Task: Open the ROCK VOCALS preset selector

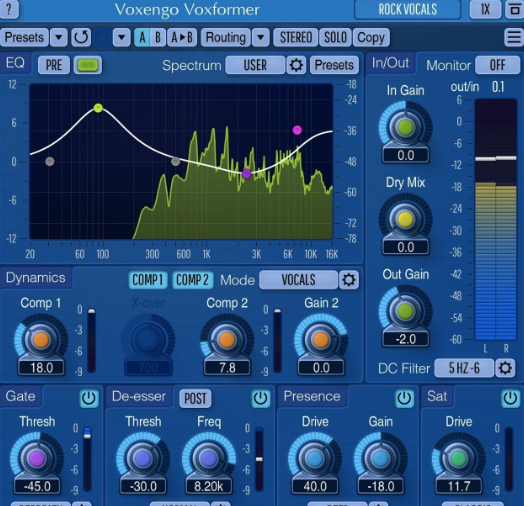Action: 407,9
